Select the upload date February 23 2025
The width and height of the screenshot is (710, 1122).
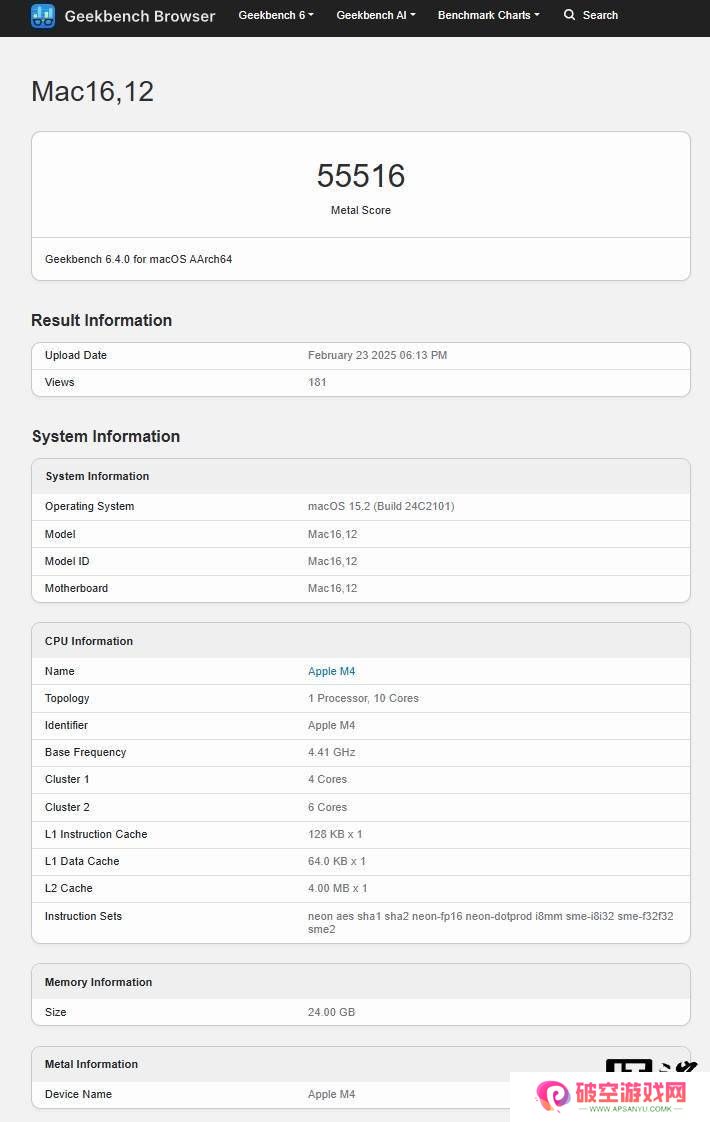377,355
